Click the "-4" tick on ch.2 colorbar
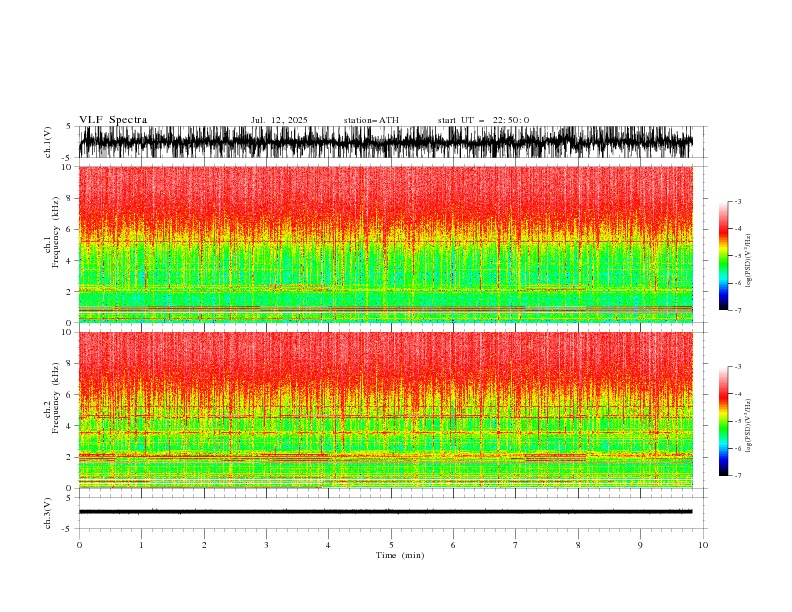Image resolution: width=792 pixels, height=612 pixels. pos(737,394)
